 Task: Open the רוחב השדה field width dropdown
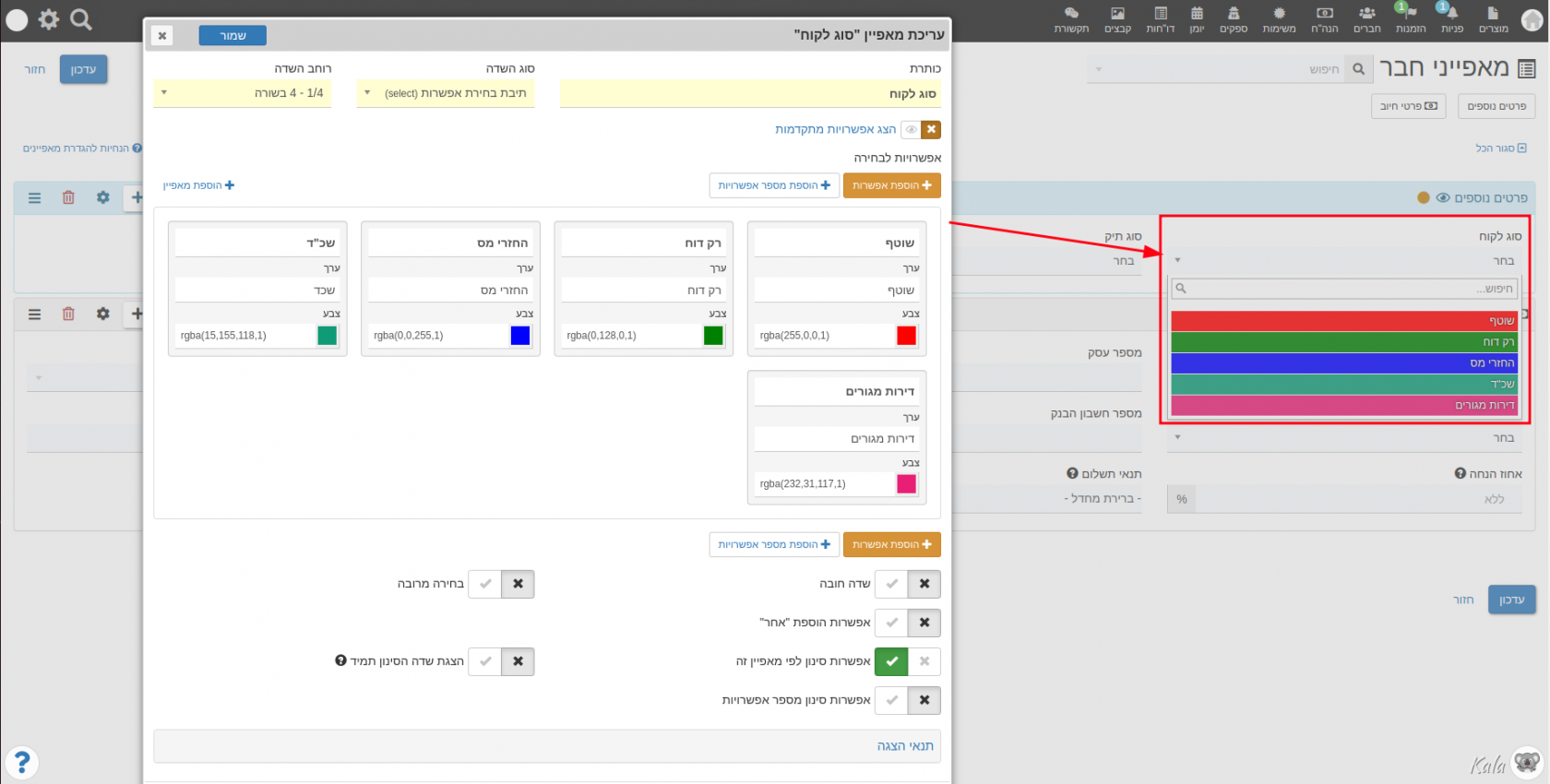click(x=244, y=93)
